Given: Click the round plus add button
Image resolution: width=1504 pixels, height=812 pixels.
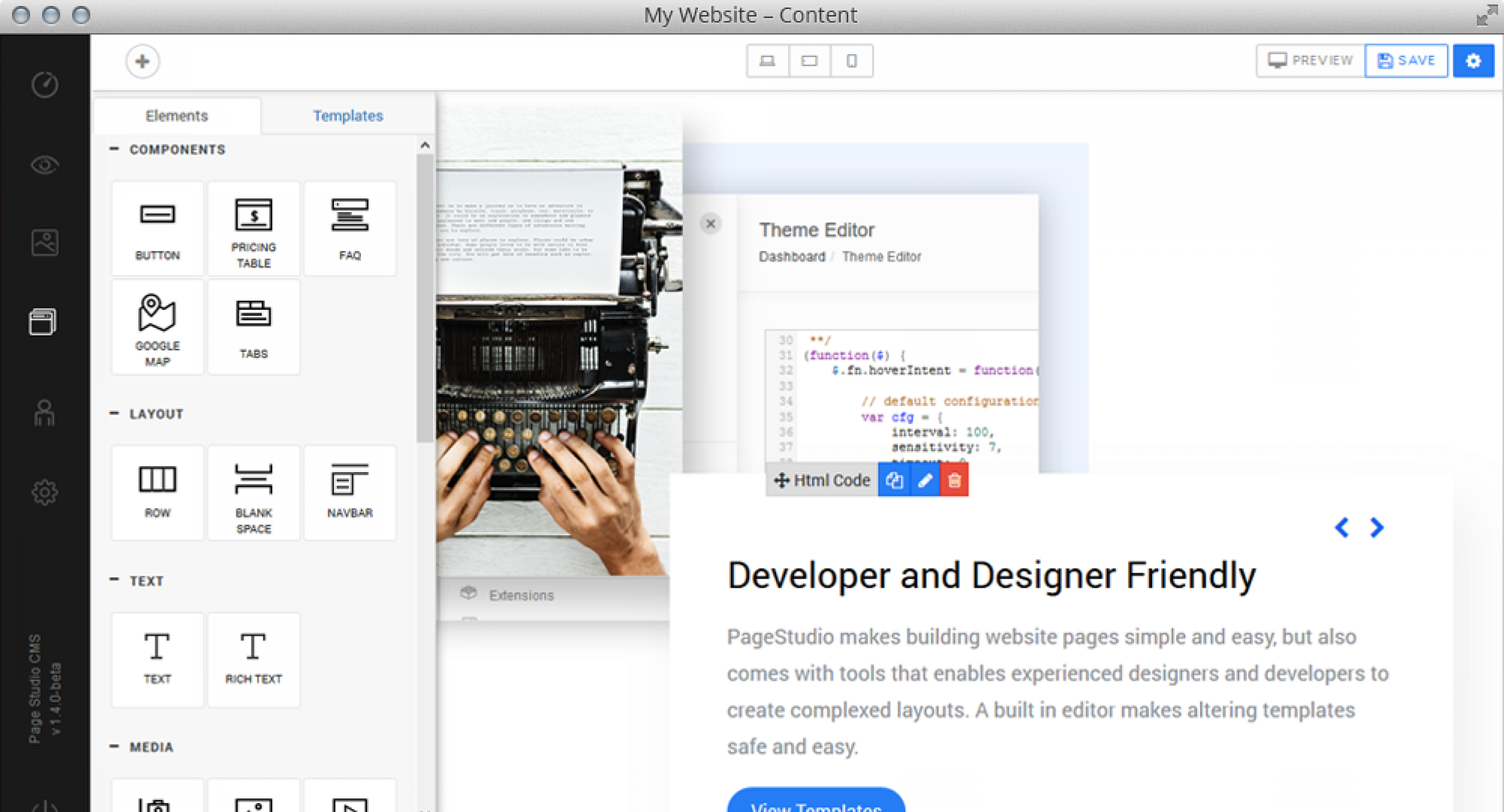Looking at the screenshot, I should tap(143, 61).
